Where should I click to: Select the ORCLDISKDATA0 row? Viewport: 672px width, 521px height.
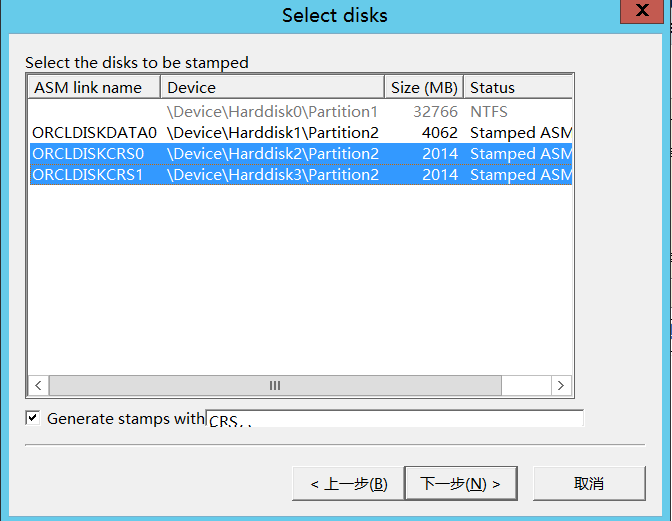pyautogui.click(x=301, y=133)
